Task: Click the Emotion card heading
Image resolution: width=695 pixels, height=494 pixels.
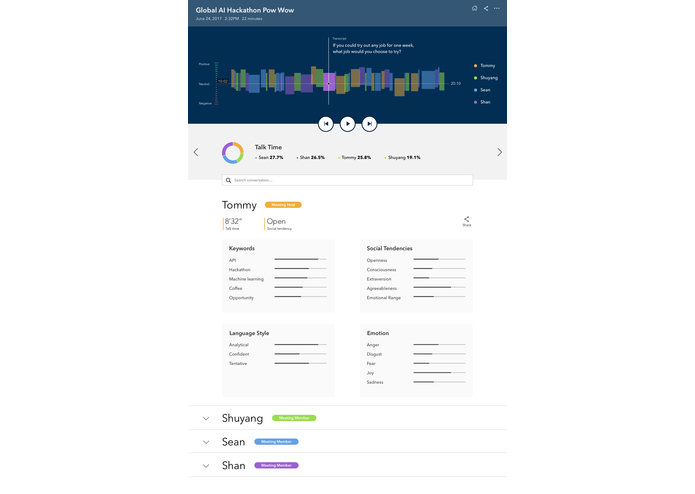Action: pos(378,333)
